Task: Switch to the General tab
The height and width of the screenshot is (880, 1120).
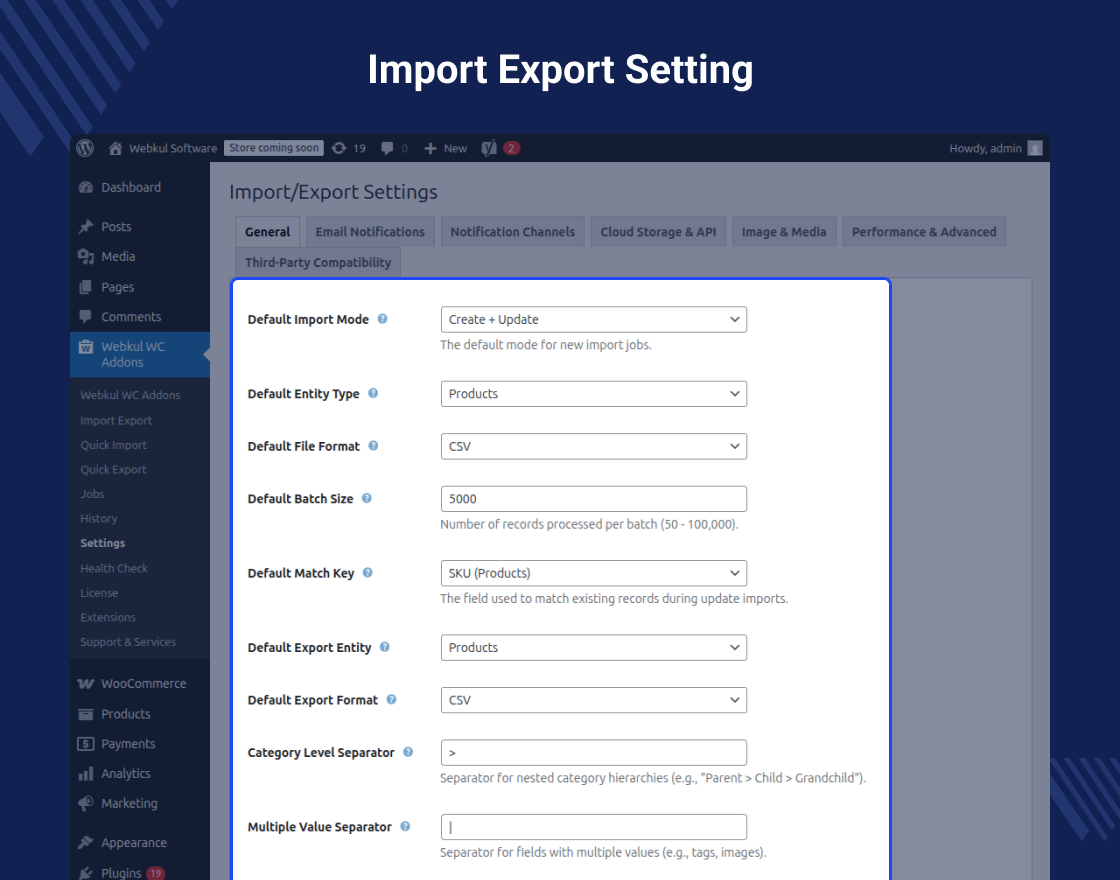Action: [267, 231]
